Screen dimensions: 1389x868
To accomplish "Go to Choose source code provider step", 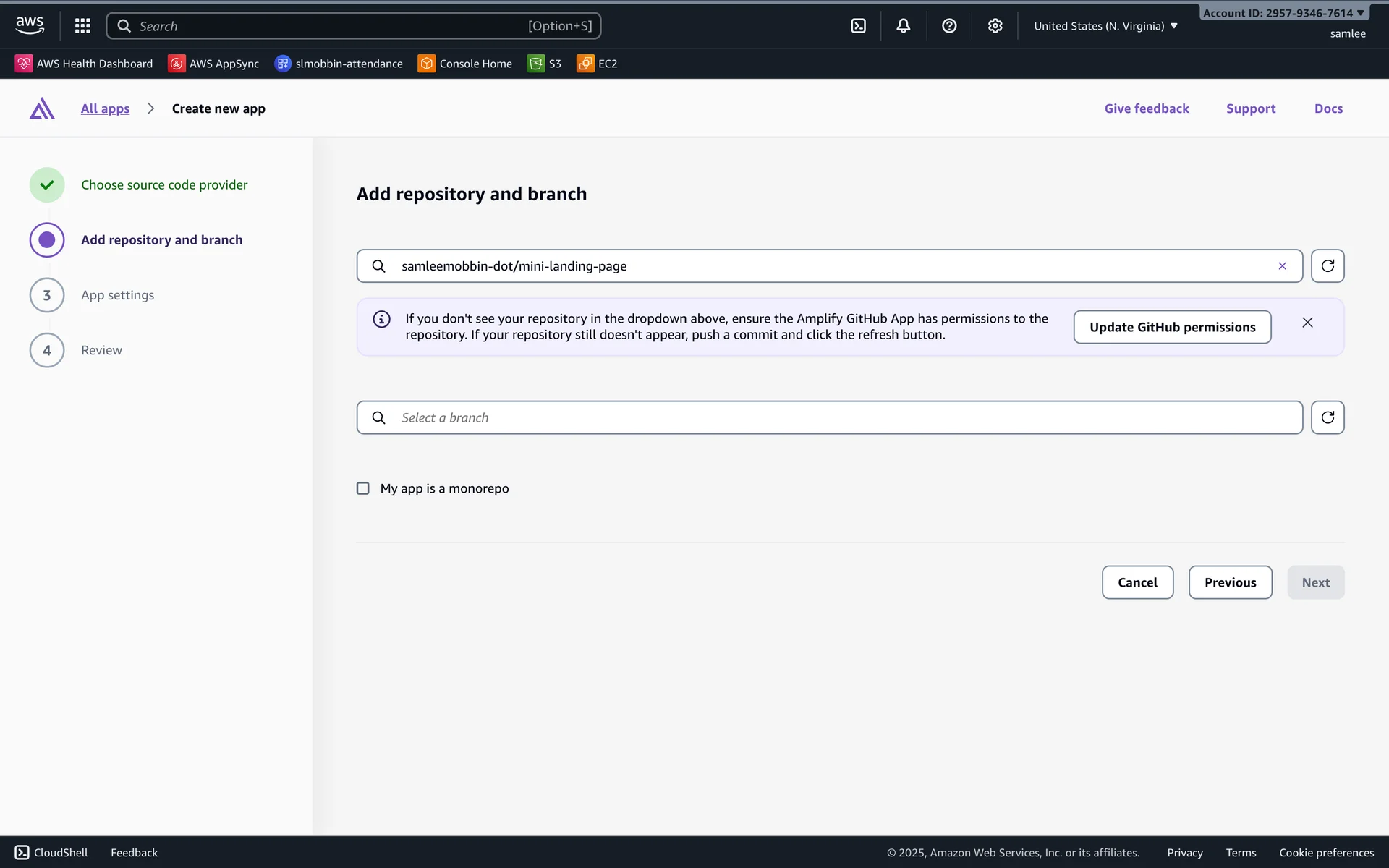I will [x=164, y=185].
